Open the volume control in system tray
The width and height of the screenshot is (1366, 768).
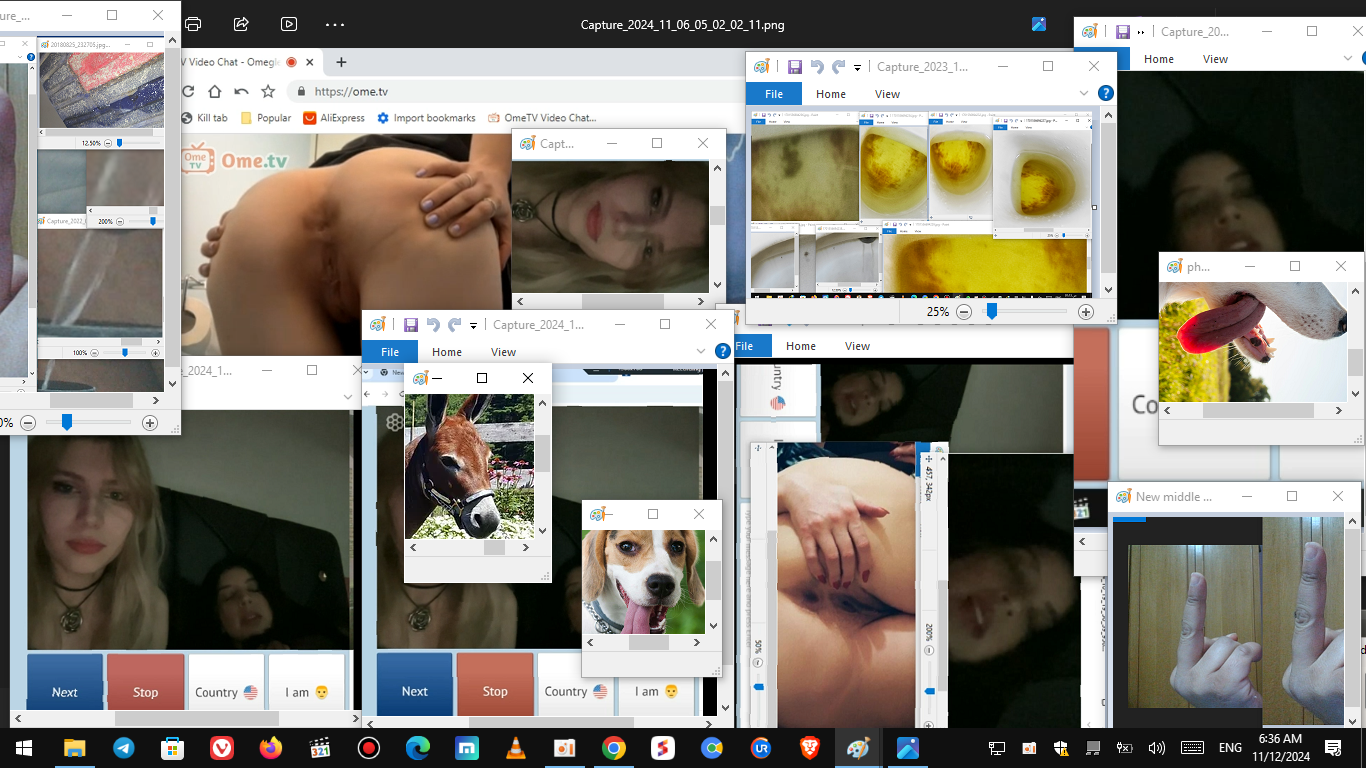1157,748
